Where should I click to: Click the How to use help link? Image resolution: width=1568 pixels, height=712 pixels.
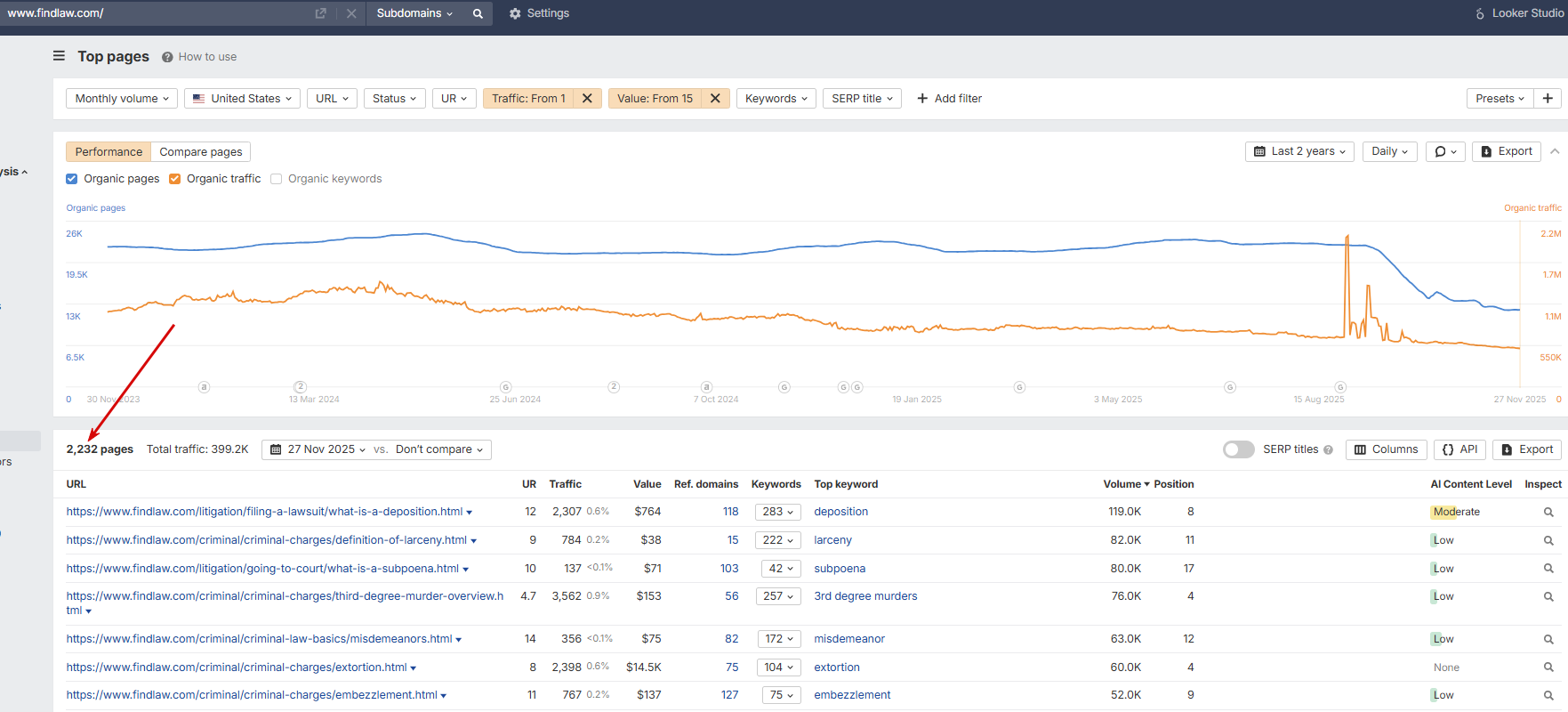click(199, 57)
